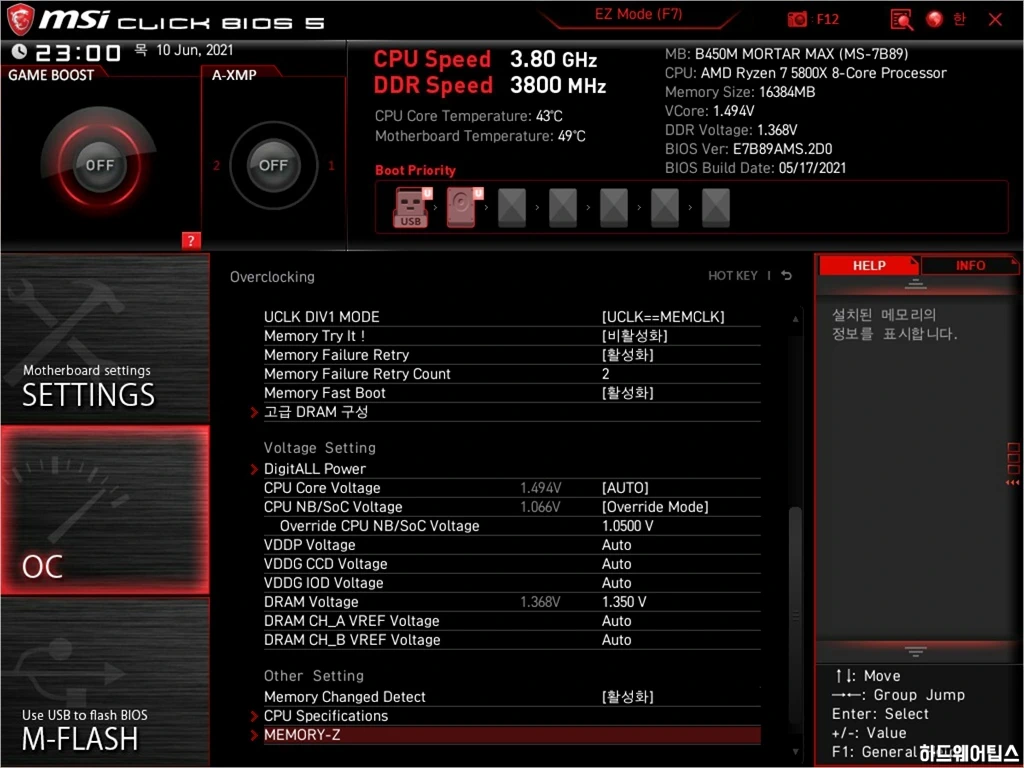Screen dimensions: 1024x768
Task: Expand the MEMORY-Z submenu arrow
Action: click(x=255, y=735)
